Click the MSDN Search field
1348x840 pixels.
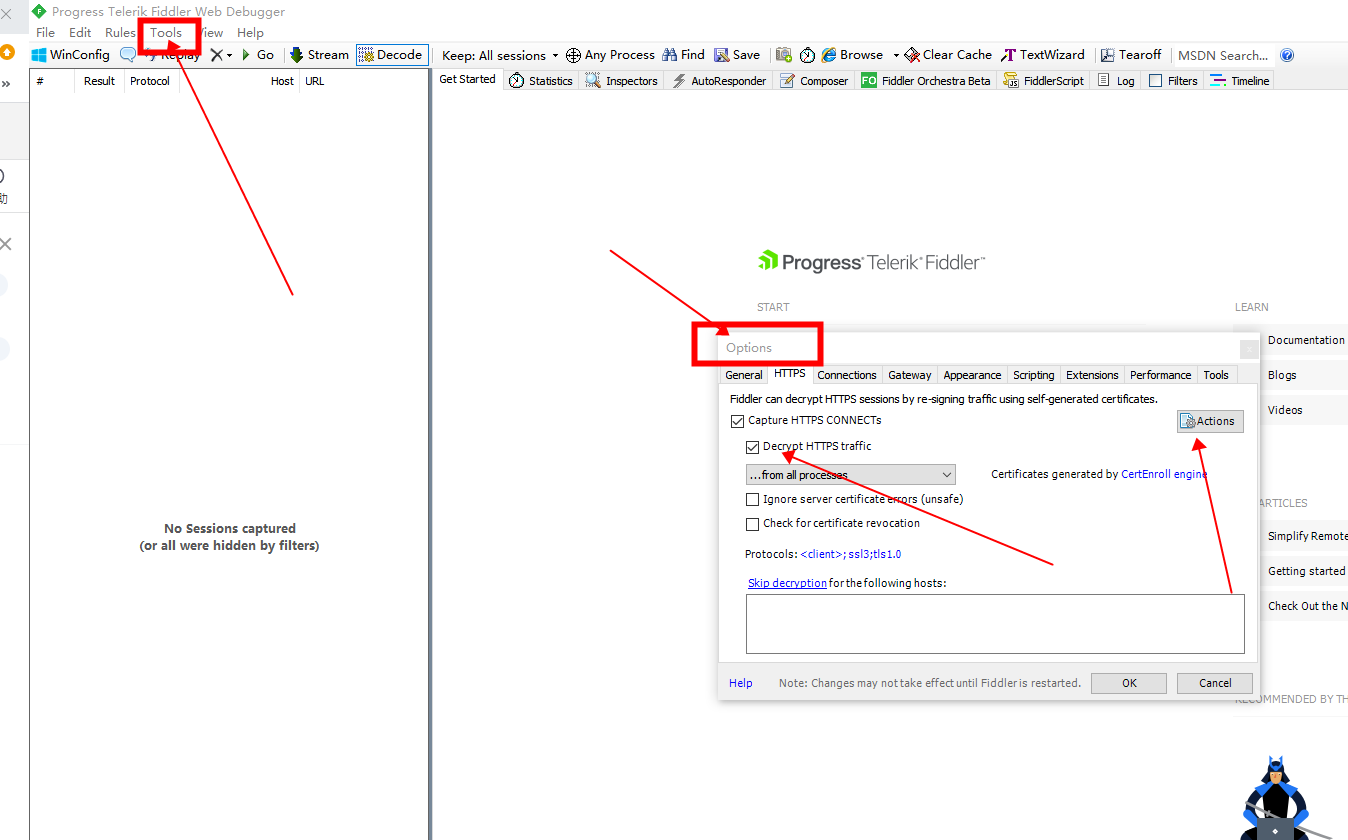[1223, 55]
